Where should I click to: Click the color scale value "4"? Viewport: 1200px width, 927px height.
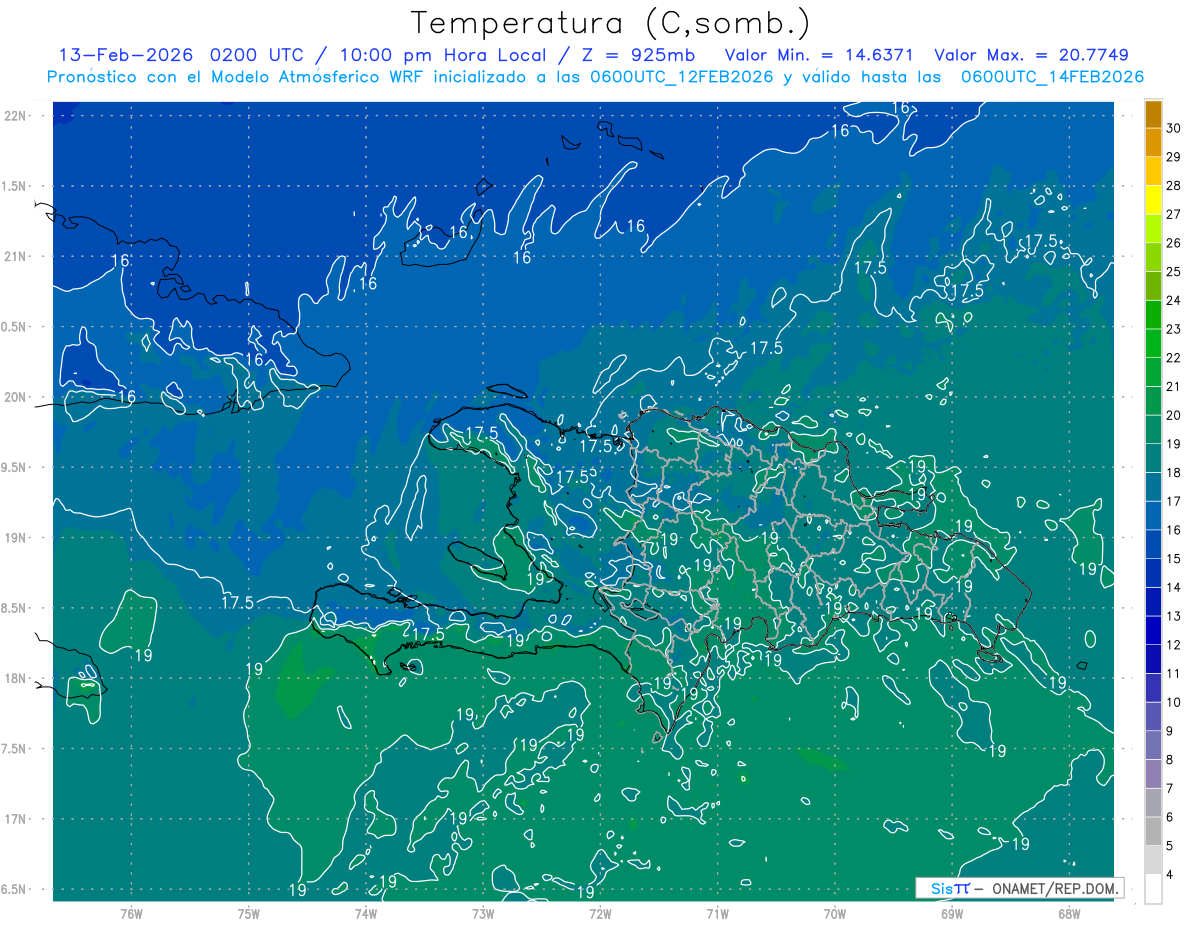pyautogui.click(x=1170, y=875)
